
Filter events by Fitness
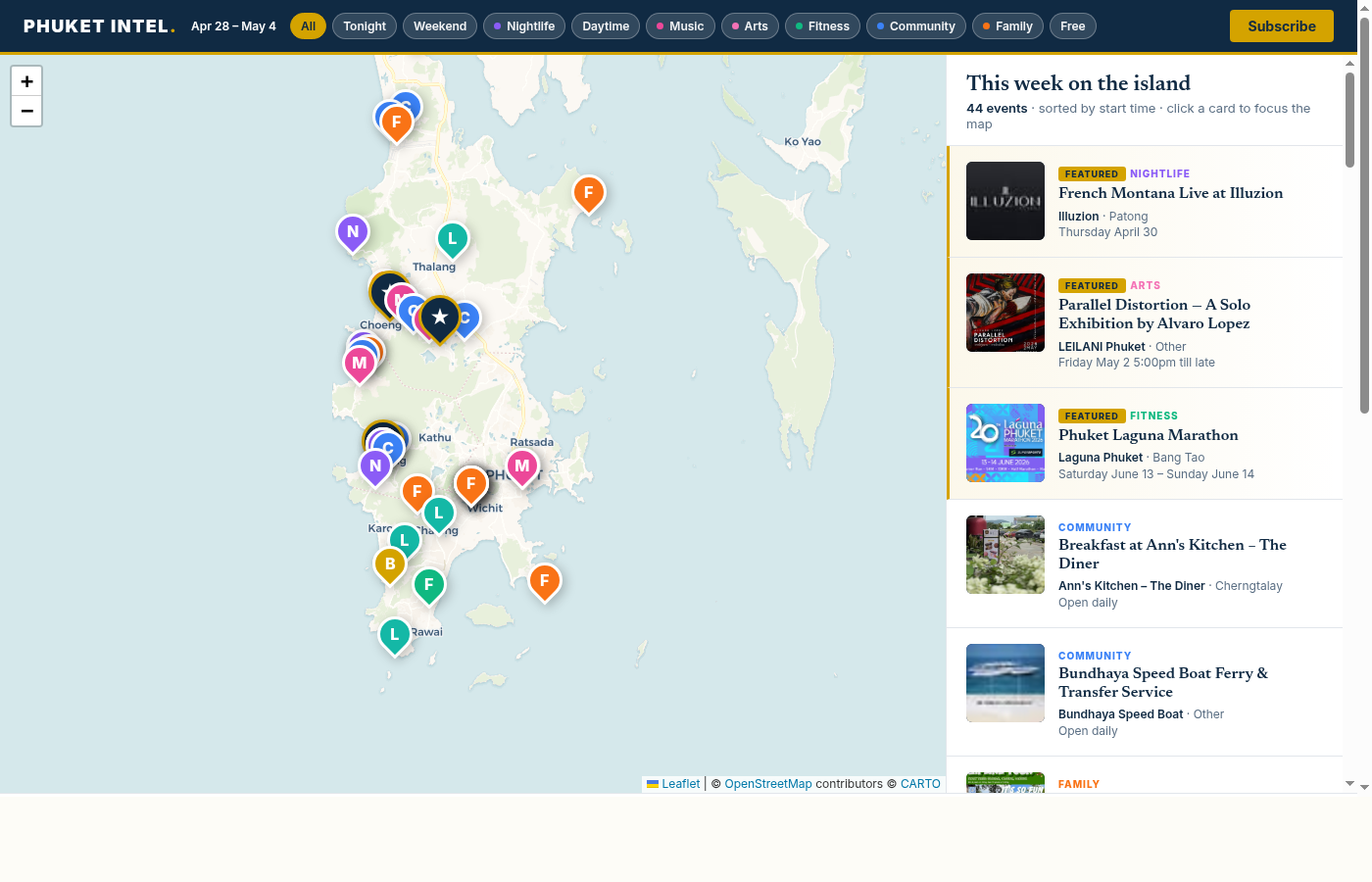coord(822,26)
